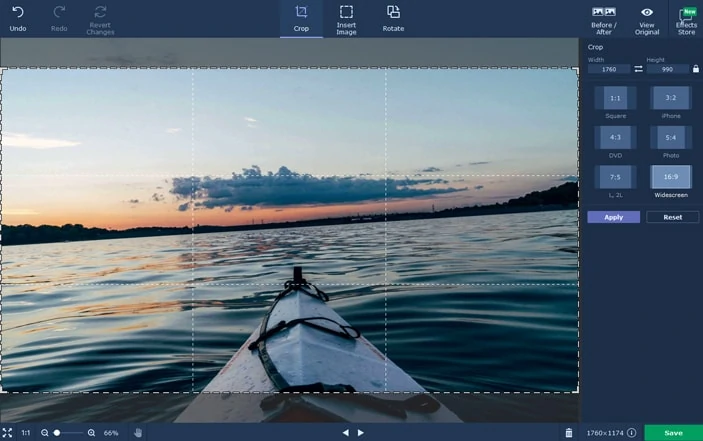Click the Undo arrow icon
Screen dimensions: 703x441
(18, 13)
